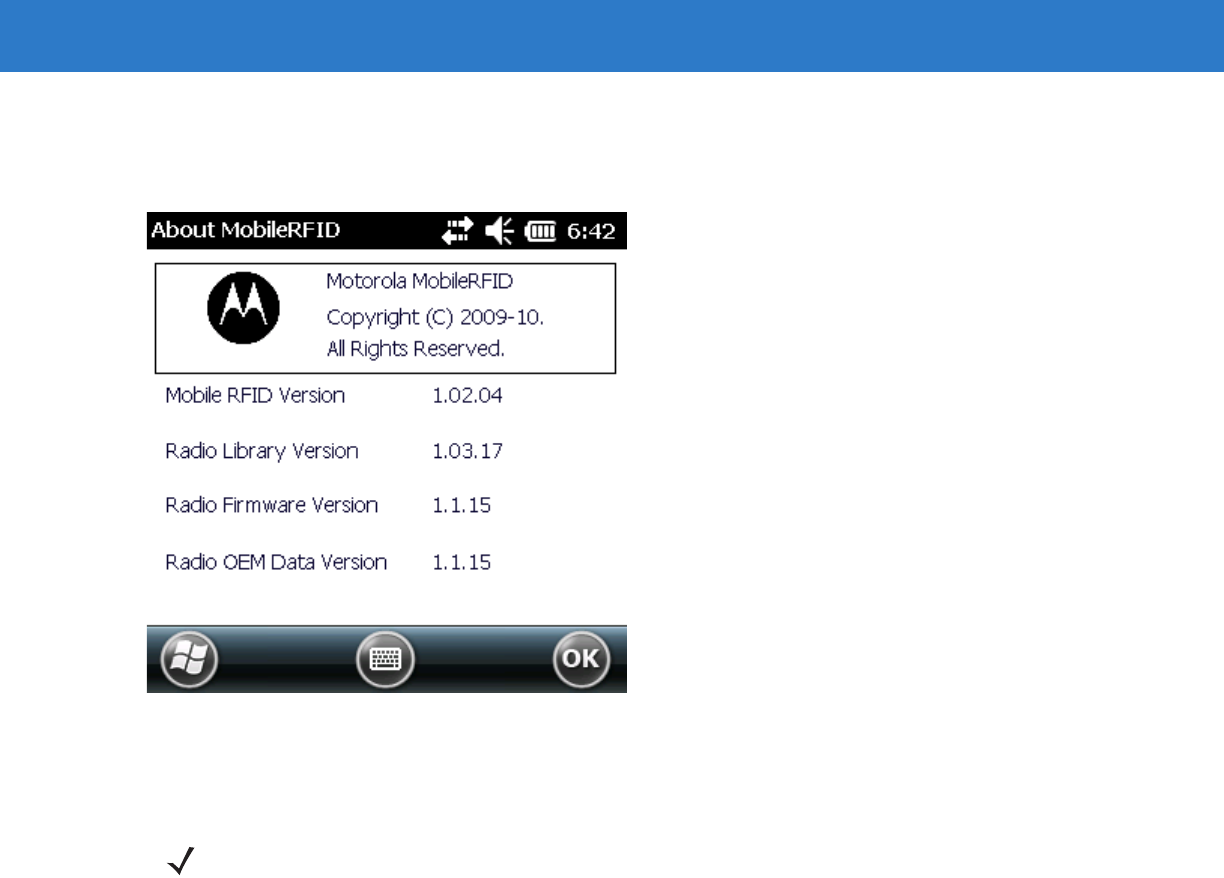The height and width of the screenshot is (878, 1224).
Task: Open the on-screen keyboard icon
Action: tap(386, 659)
